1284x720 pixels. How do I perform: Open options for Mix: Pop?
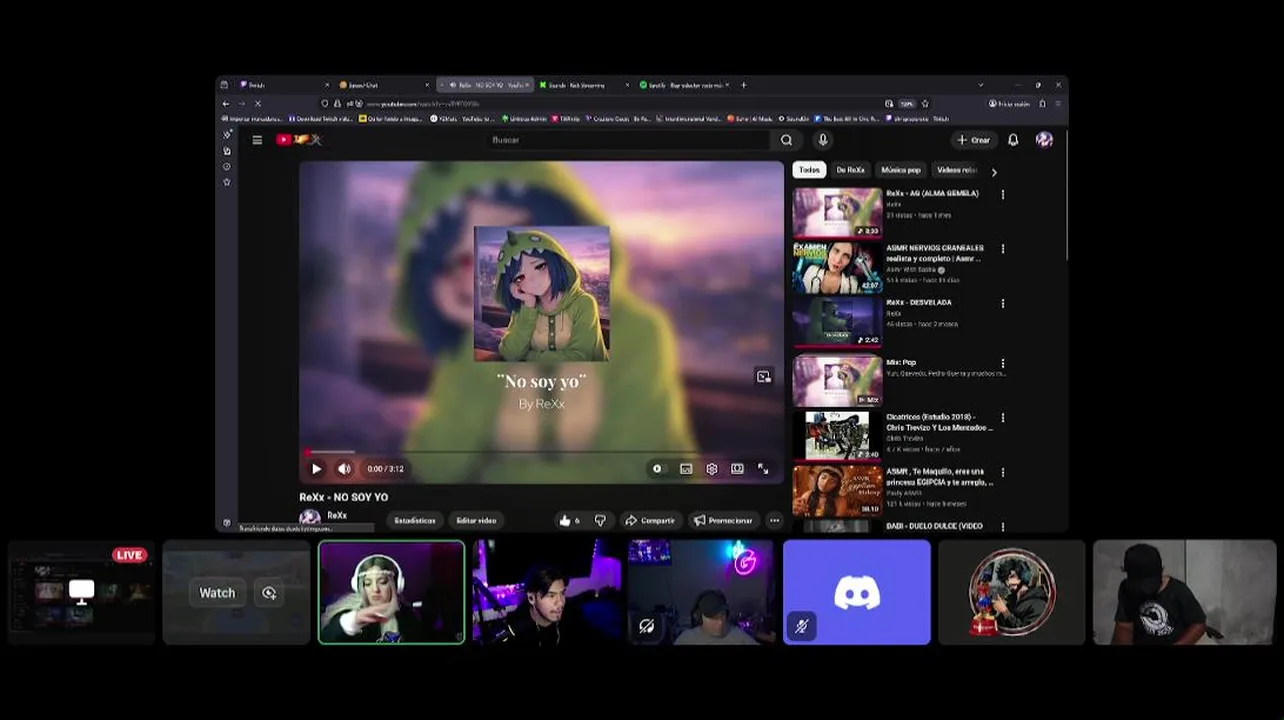[x=1003, y=364]
